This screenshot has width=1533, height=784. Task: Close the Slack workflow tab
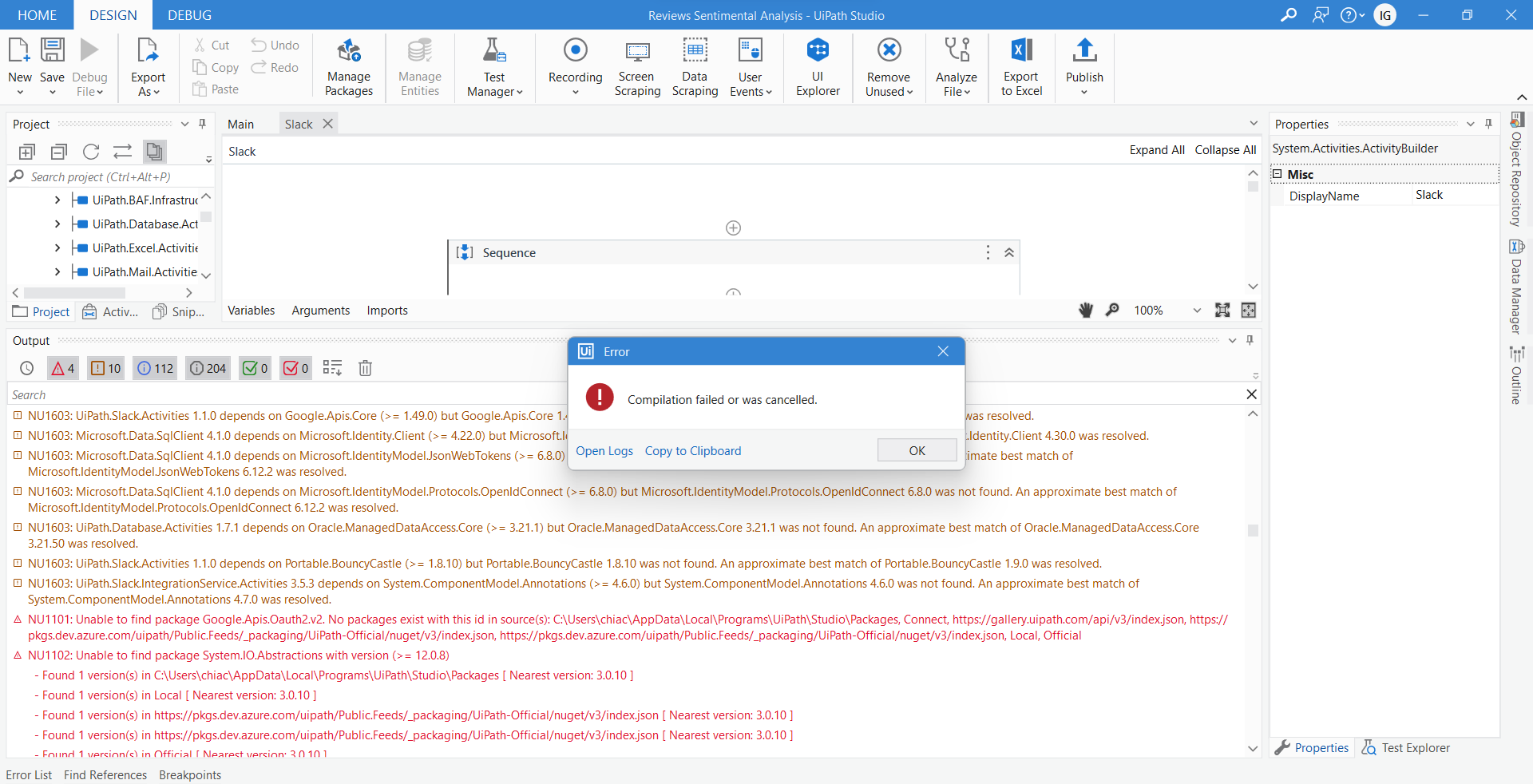pyautogui.click(x=327, y=124)
